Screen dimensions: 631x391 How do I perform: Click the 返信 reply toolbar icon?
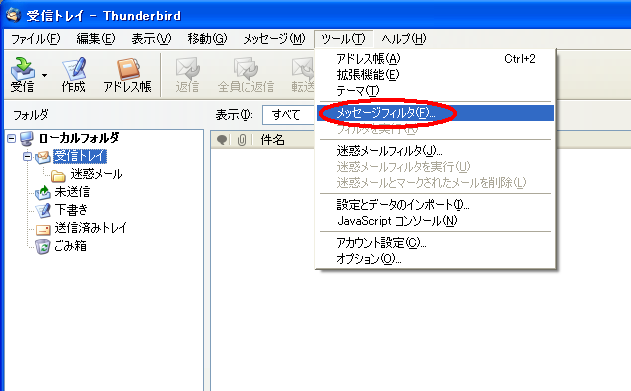187,69
